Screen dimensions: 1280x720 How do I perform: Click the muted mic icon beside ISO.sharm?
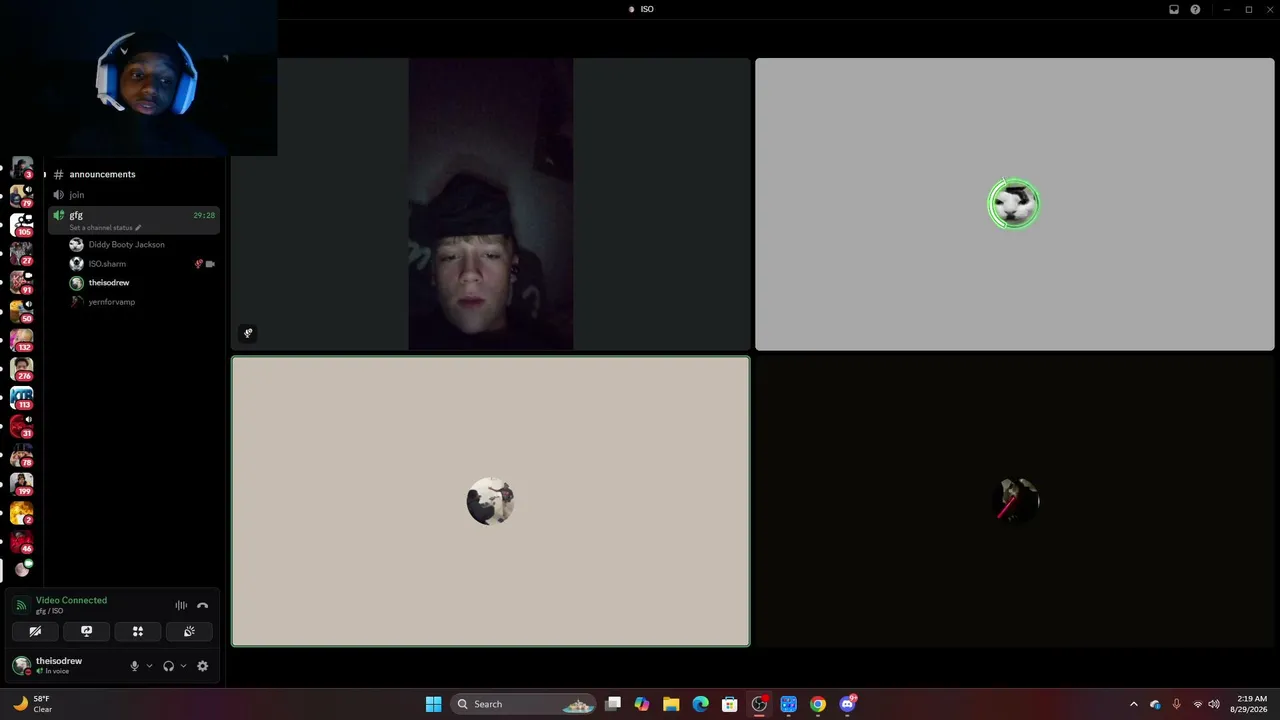pyautogui.click(x=198, y=264)
